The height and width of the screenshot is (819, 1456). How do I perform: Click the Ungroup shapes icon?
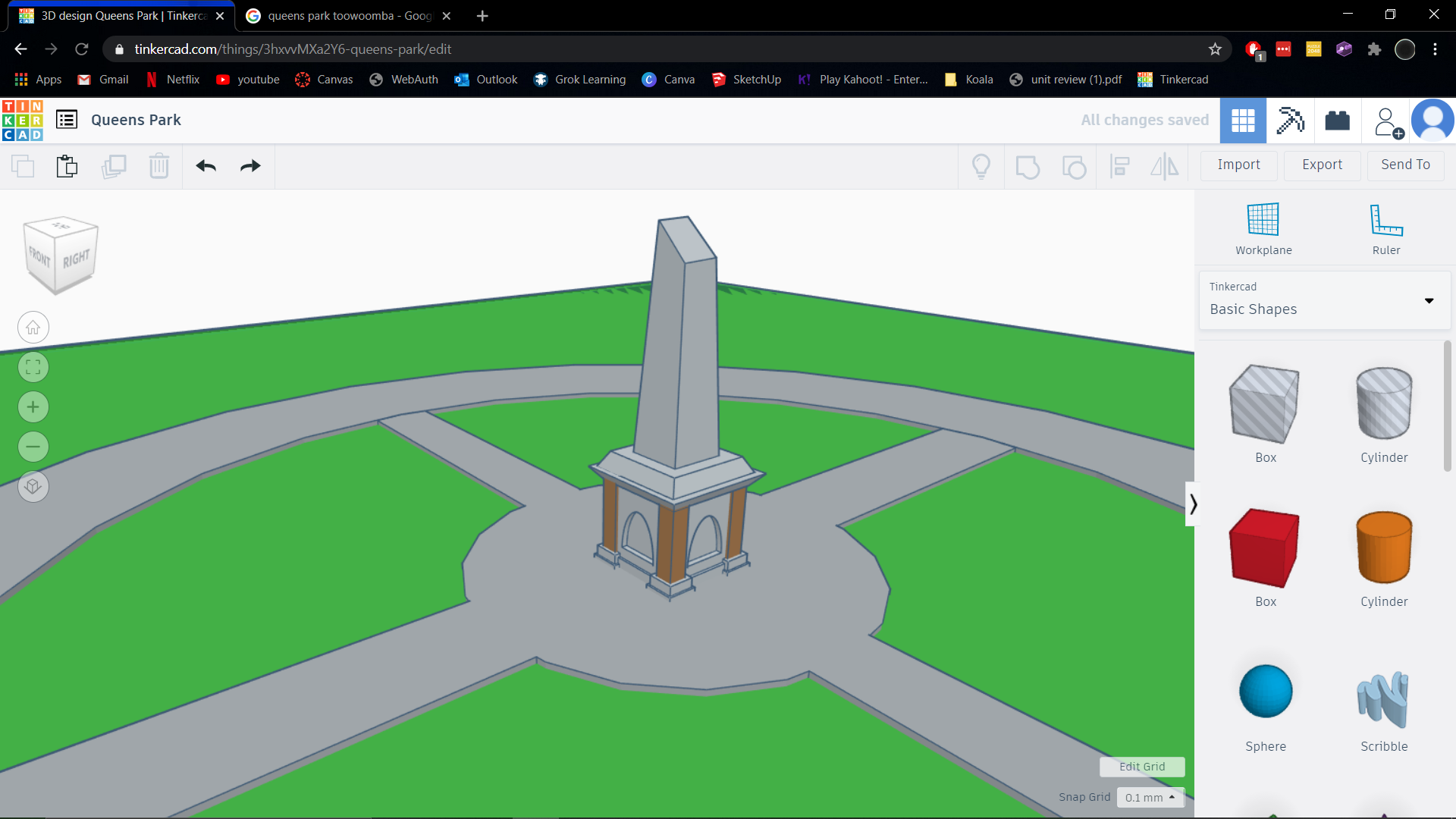1074,166
